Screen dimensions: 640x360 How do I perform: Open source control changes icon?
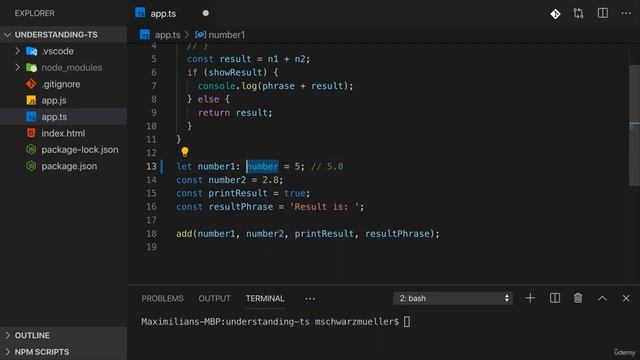click(556, 14)
